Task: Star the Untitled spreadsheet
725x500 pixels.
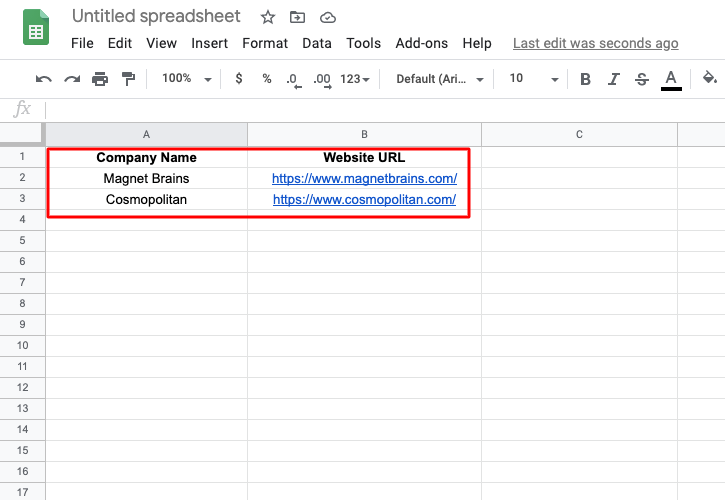Action: pyautogui.click(x=268, y=18)
